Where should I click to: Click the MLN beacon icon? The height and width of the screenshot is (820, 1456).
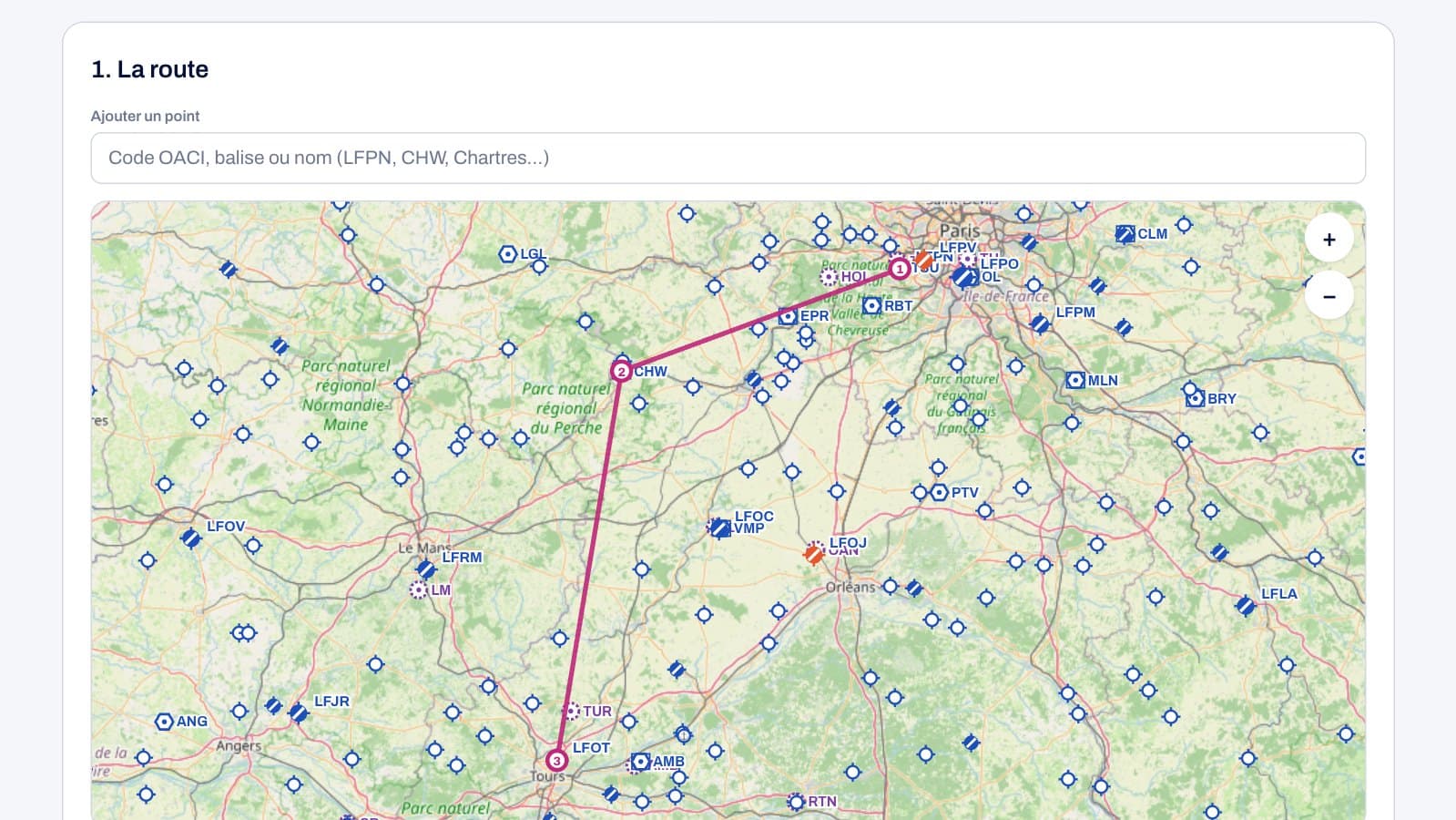click(x=1075, y=380)
